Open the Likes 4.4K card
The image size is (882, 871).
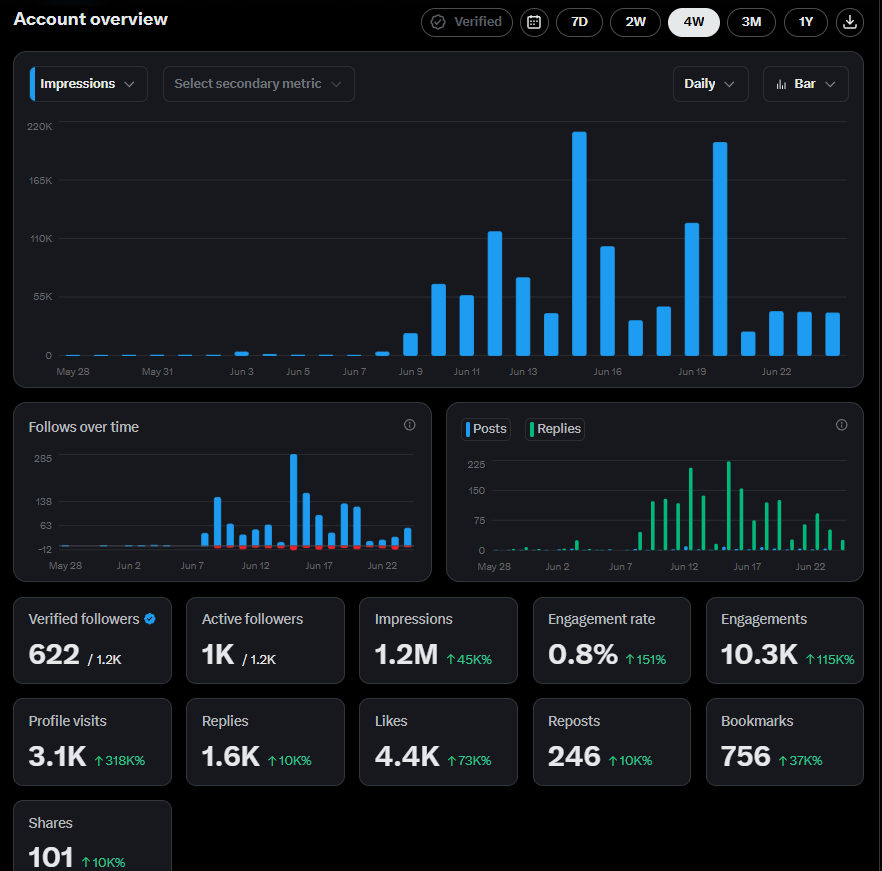tap(438, 742)
